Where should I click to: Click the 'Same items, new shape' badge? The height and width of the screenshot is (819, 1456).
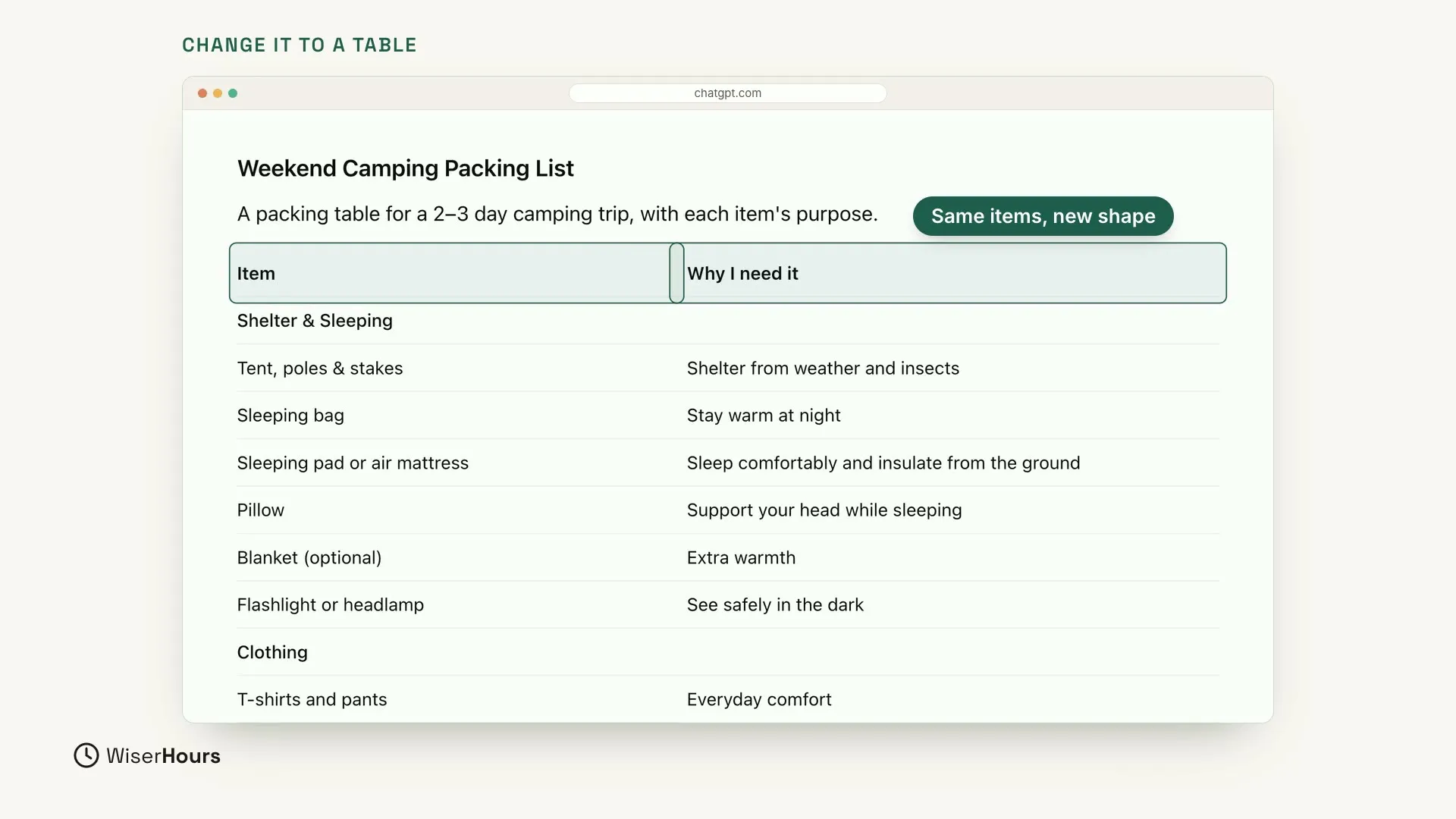coord(1043,216)
